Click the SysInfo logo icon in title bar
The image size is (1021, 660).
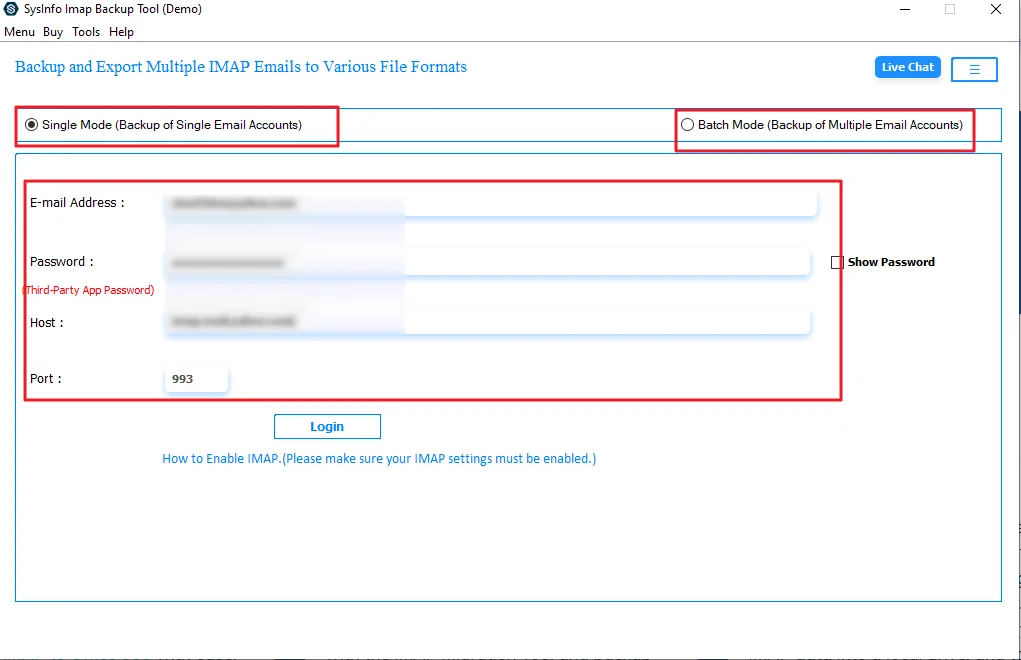tap(12, 9)
